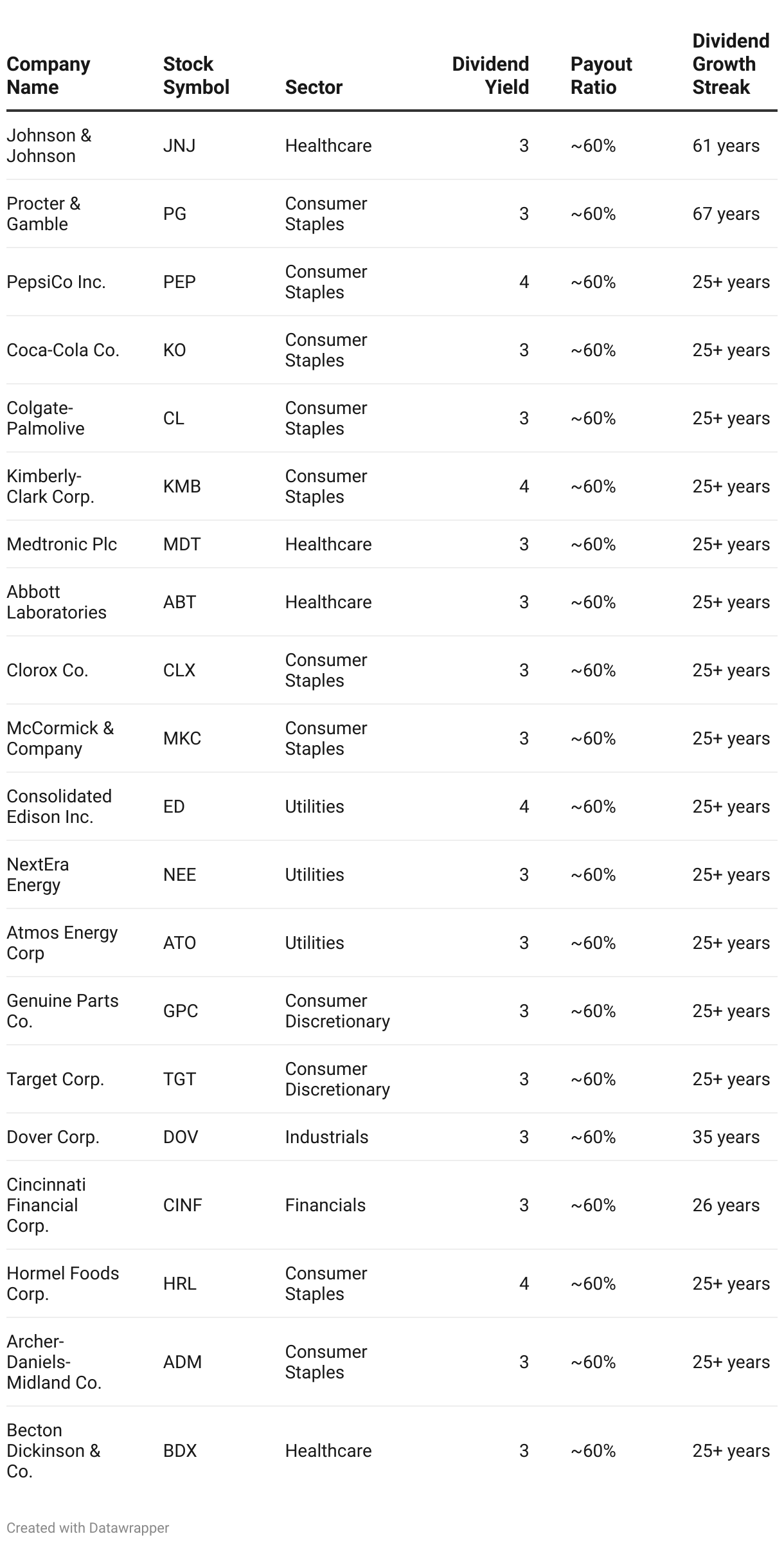784x1543 pixels.
Task: Click the 35 years growth streak cell
Action: click(726, 1137)
